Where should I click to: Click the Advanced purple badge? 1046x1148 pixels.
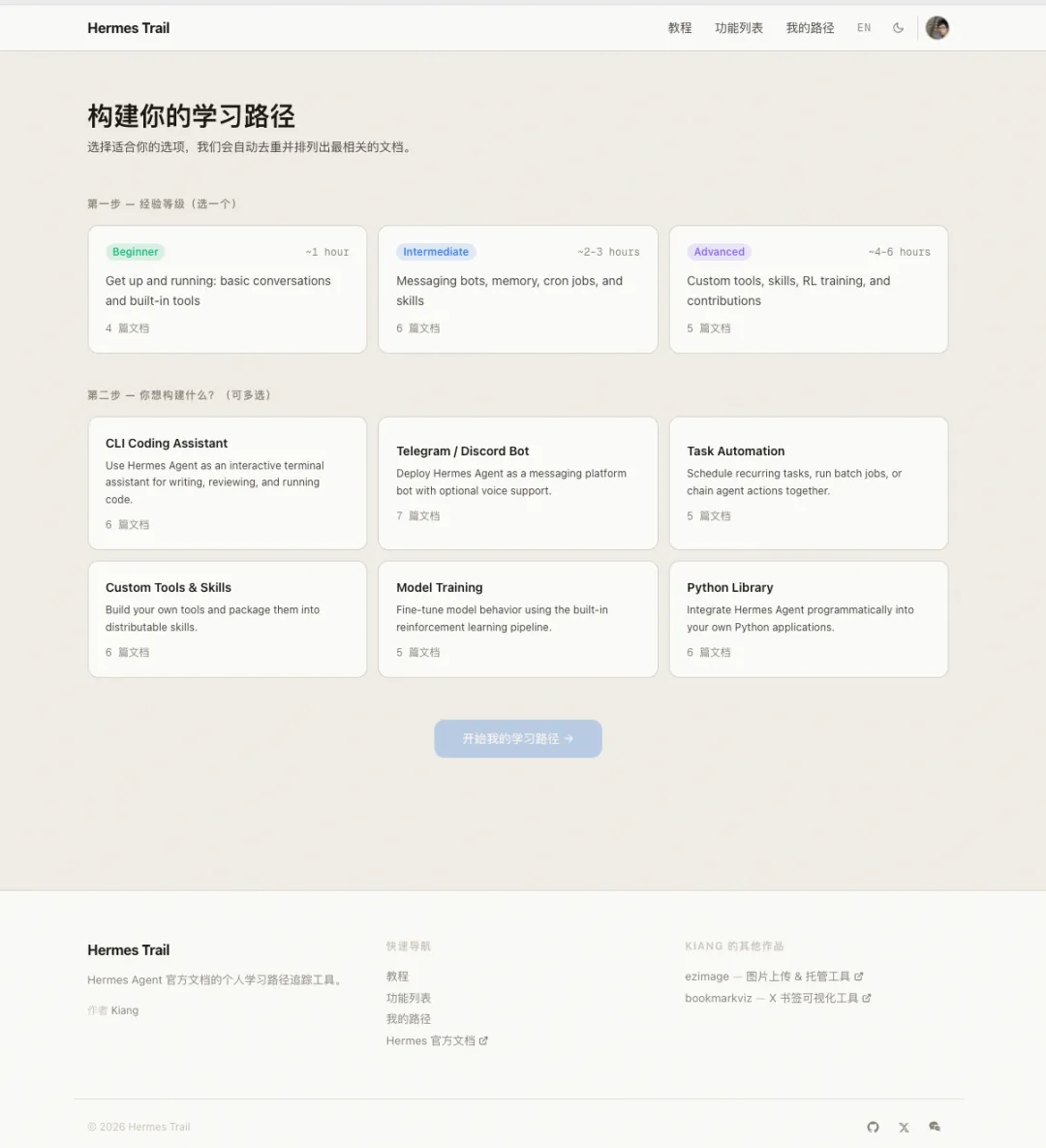coord(719,252)
